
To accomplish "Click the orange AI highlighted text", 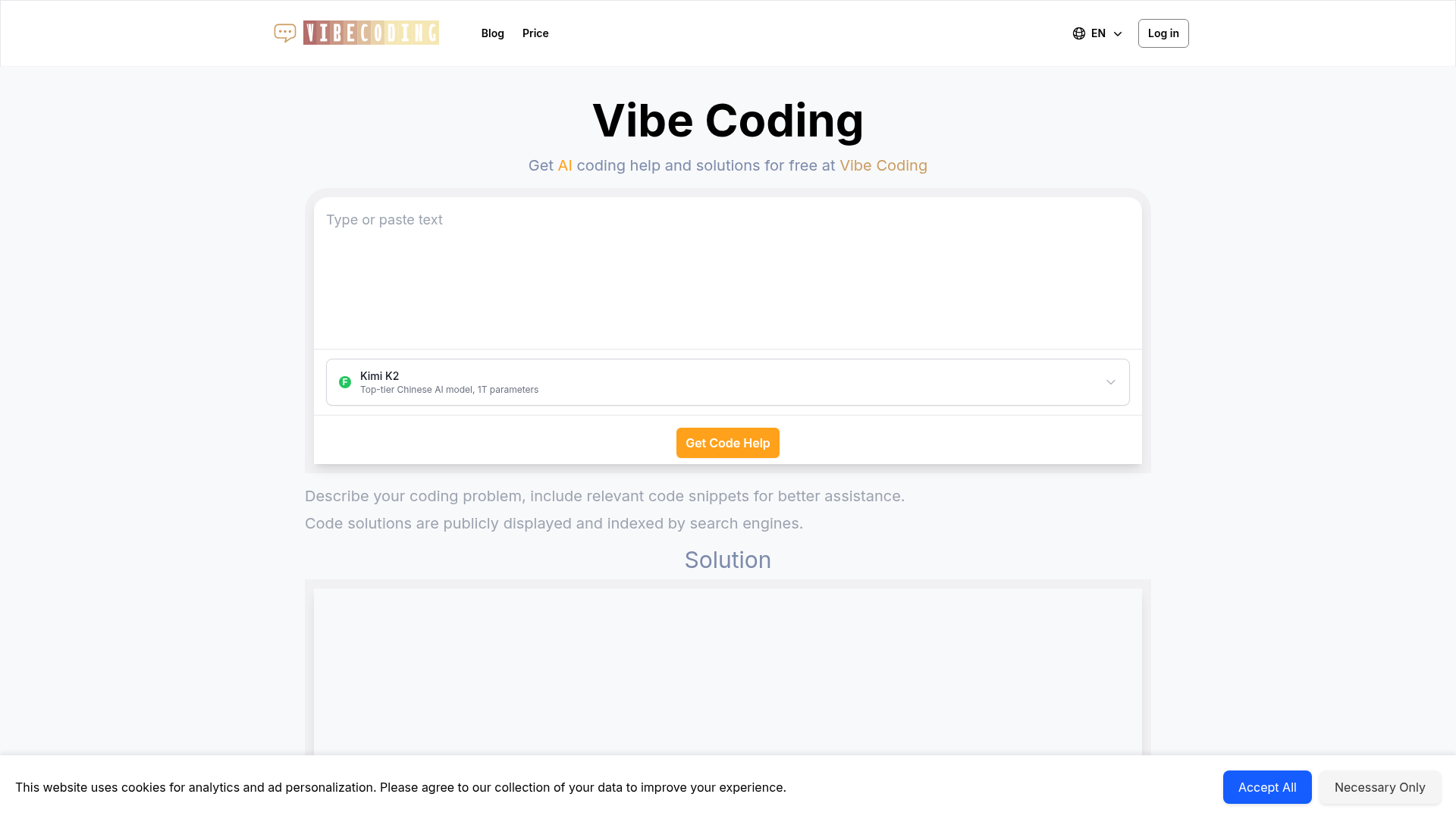I will coord(566,165).
